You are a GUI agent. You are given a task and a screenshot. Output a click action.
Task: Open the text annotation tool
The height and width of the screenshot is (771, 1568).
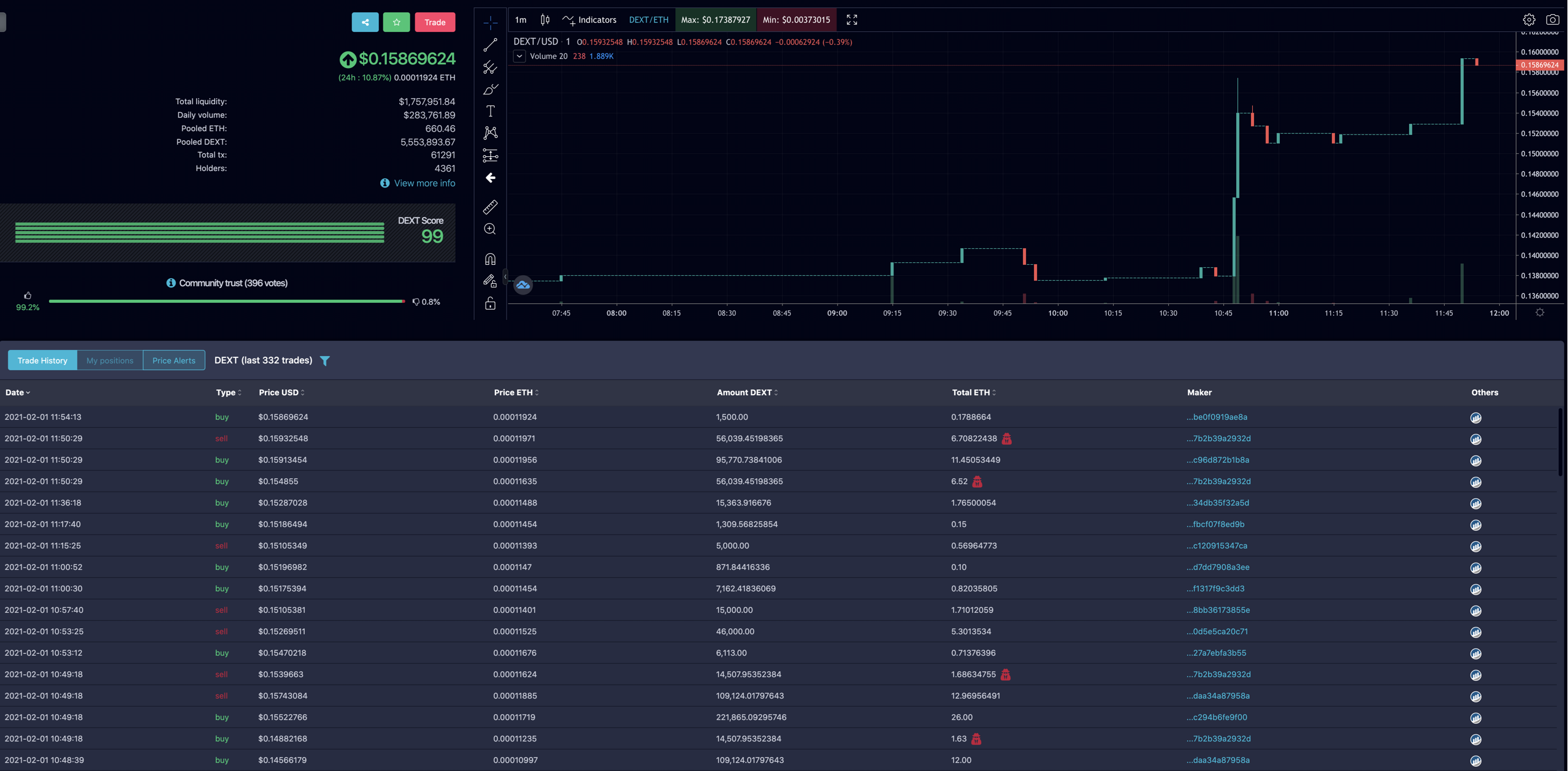pyautogui.click(x=490, y=111)
